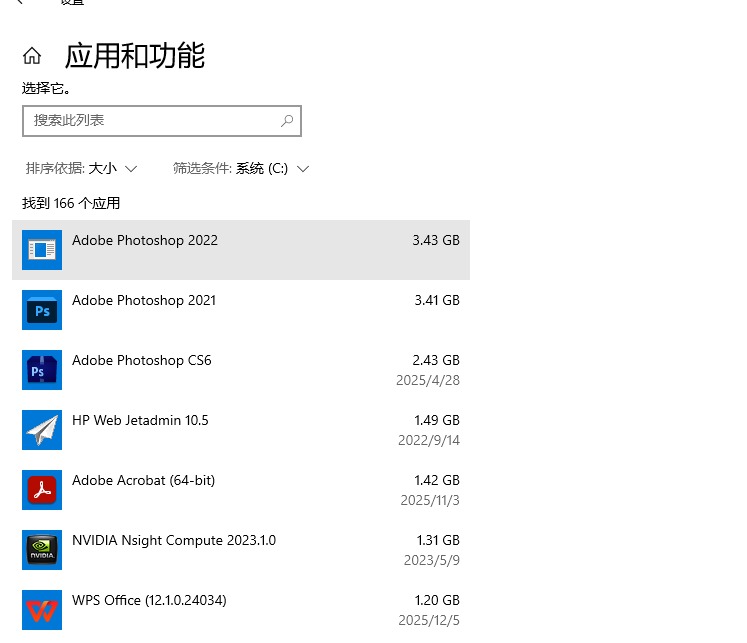Viewport: 747px width, 643px height.
Task: Select the Adobe Photoshop CS6 name
Action: click(x=141, y=361)
